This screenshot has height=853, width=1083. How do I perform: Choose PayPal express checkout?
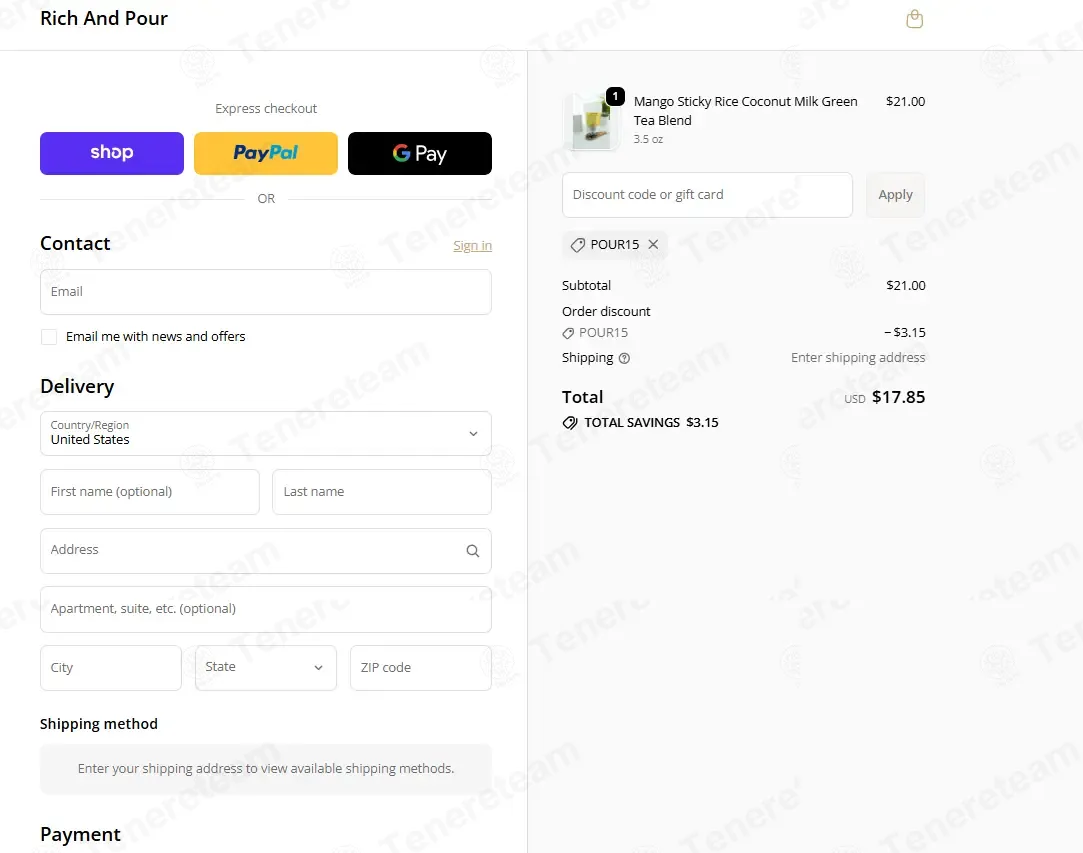[266, 153]
